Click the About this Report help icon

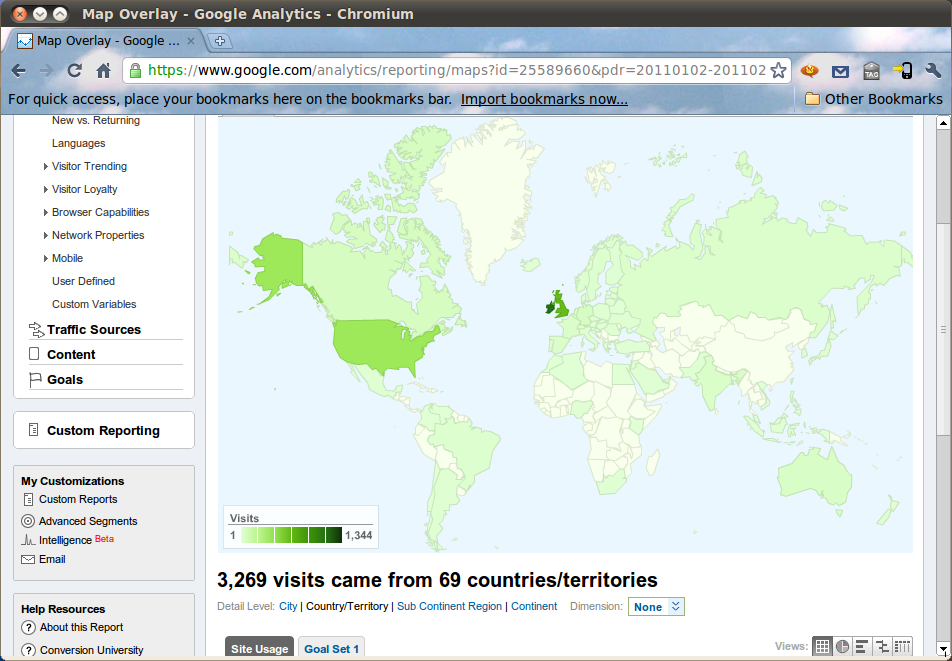pos(29,627)
